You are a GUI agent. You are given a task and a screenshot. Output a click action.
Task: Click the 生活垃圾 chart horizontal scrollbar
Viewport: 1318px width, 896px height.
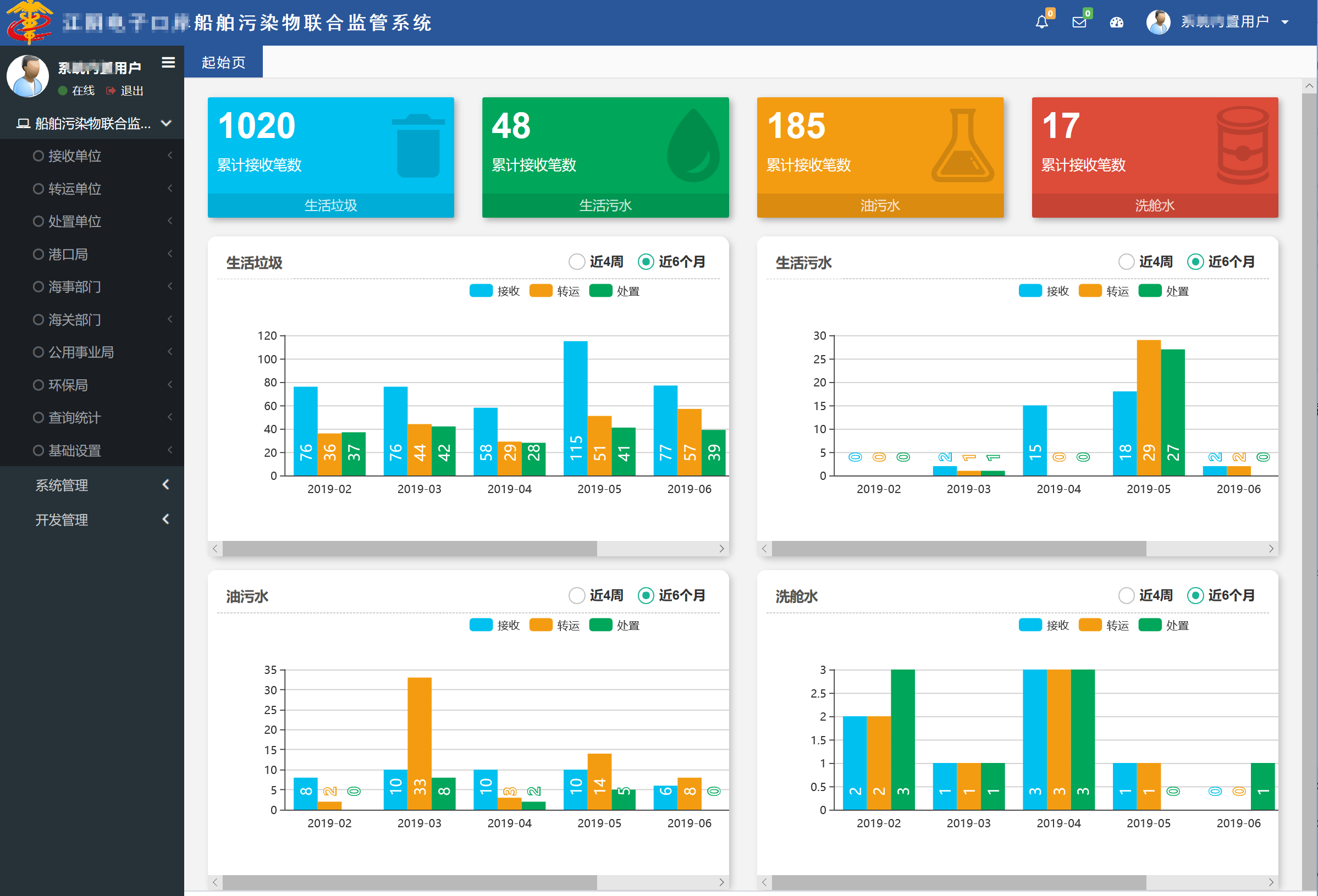(x=468, y=549)
